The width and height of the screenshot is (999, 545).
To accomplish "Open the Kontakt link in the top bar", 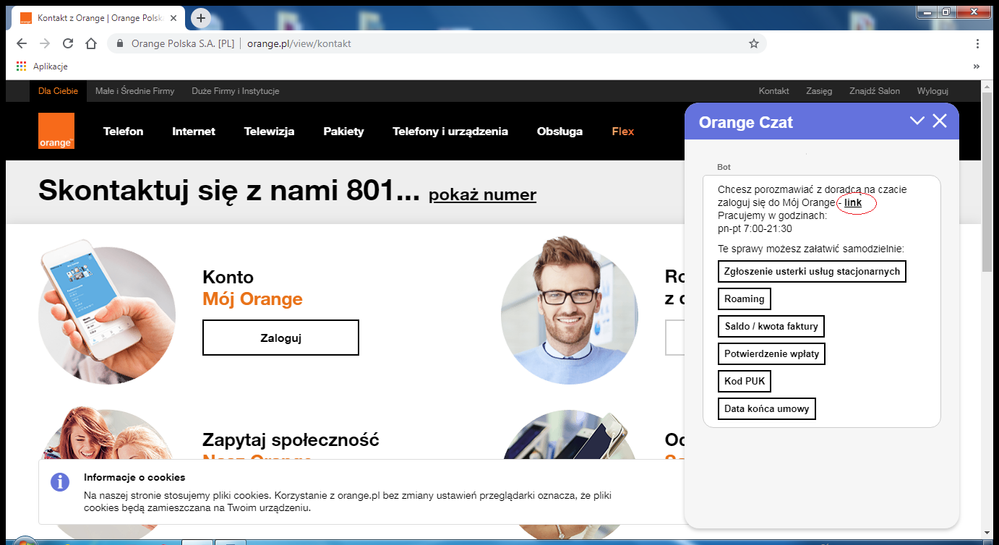I will click(x=773, y=91).
